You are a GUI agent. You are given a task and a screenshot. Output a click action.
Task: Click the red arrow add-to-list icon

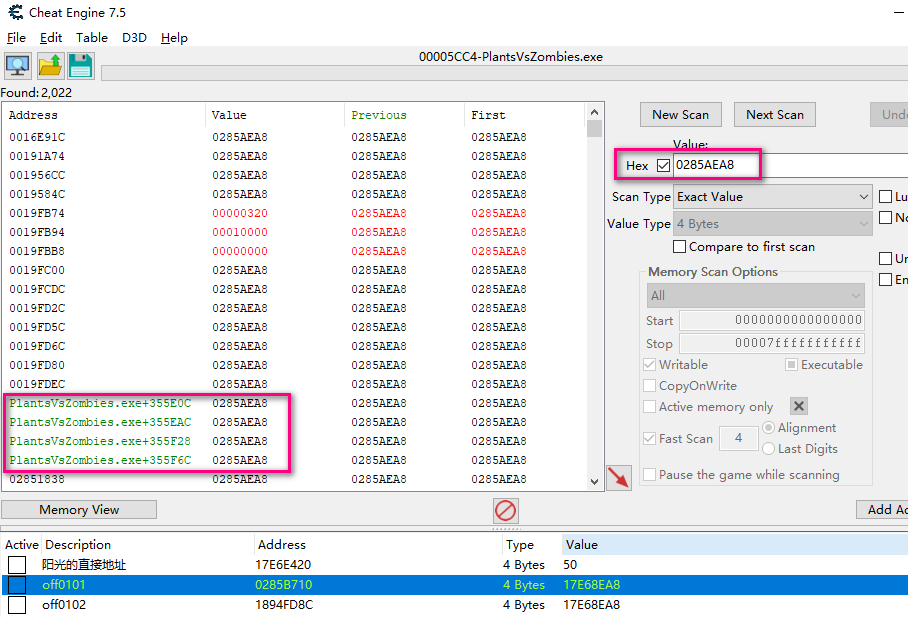618,478
